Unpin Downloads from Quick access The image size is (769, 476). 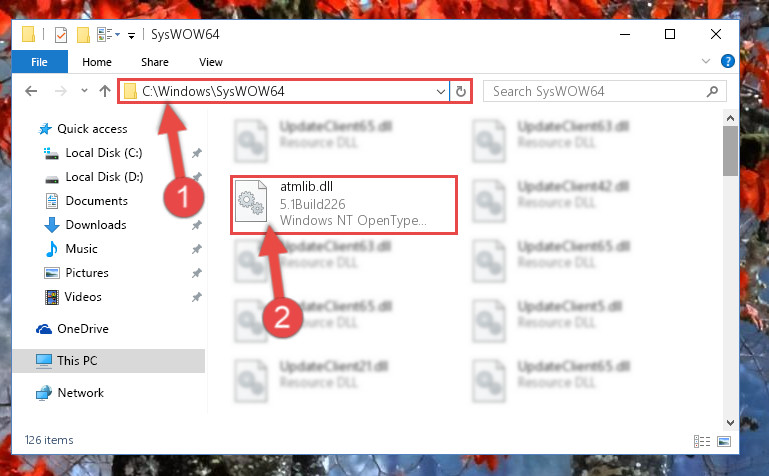pyautogui.click(x=197, y=225)
